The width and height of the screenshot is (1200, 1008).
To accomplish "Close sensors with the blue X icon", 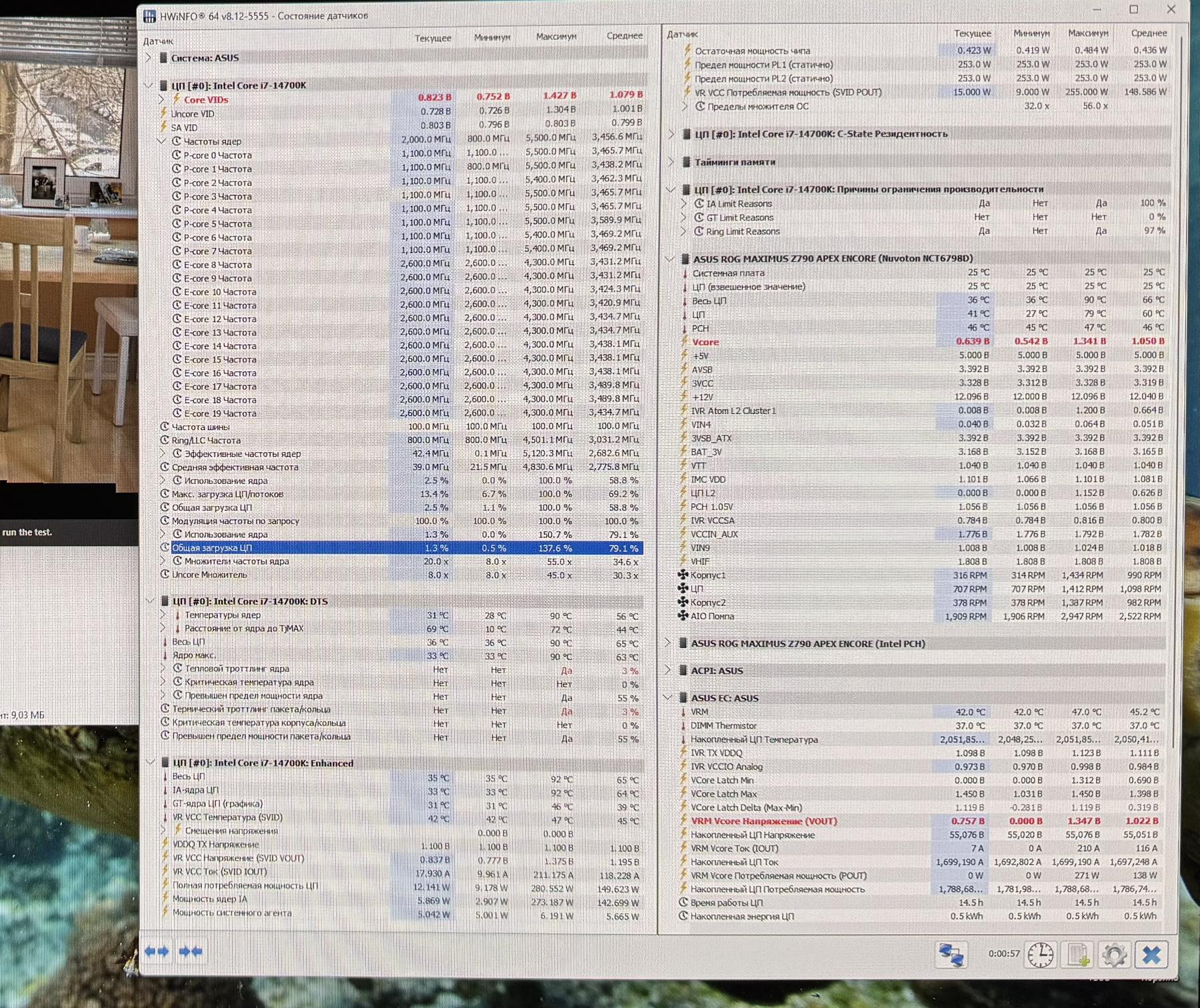I will [1151, 955].
